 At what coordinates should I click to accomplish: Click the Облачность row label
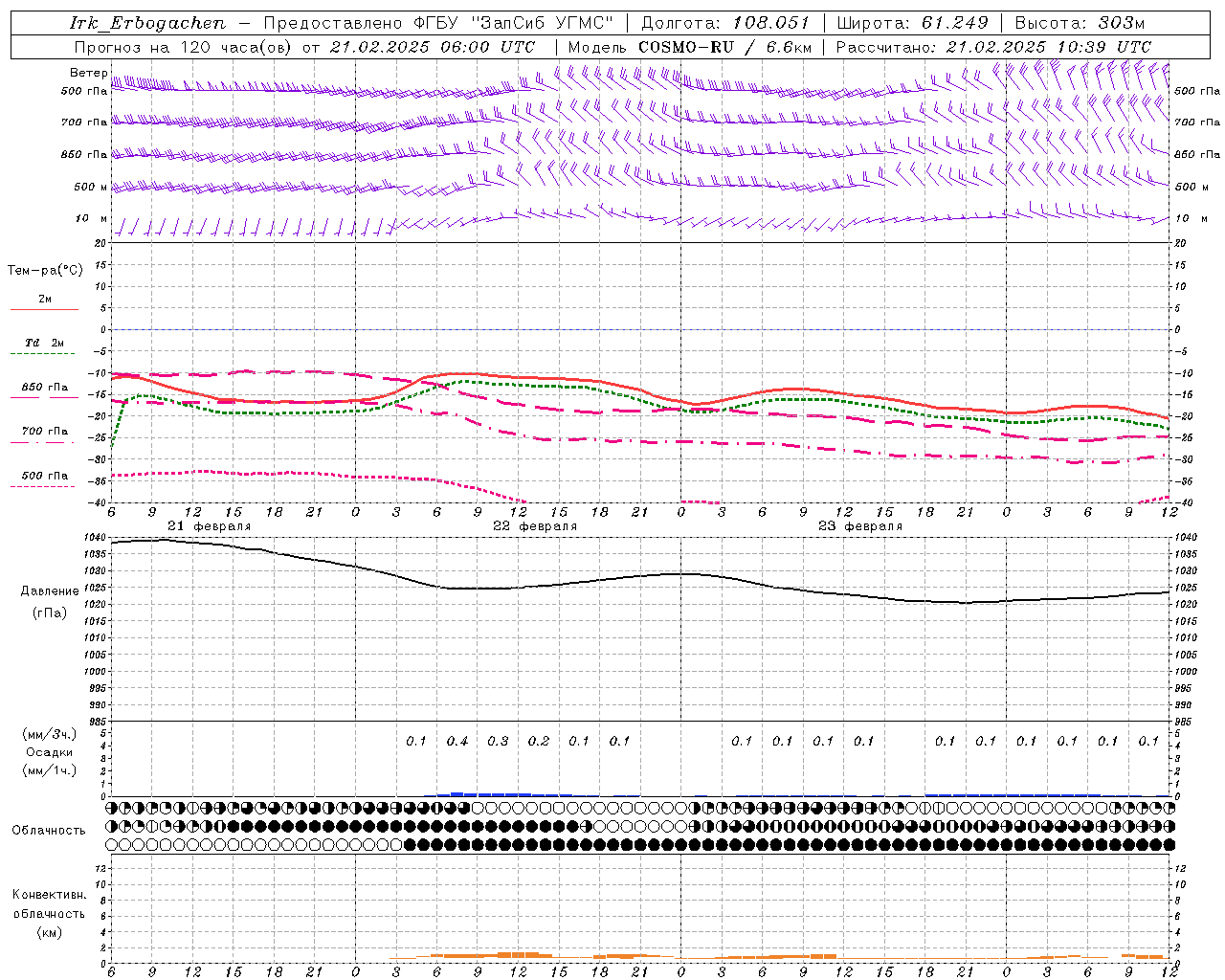coord(49,831)
